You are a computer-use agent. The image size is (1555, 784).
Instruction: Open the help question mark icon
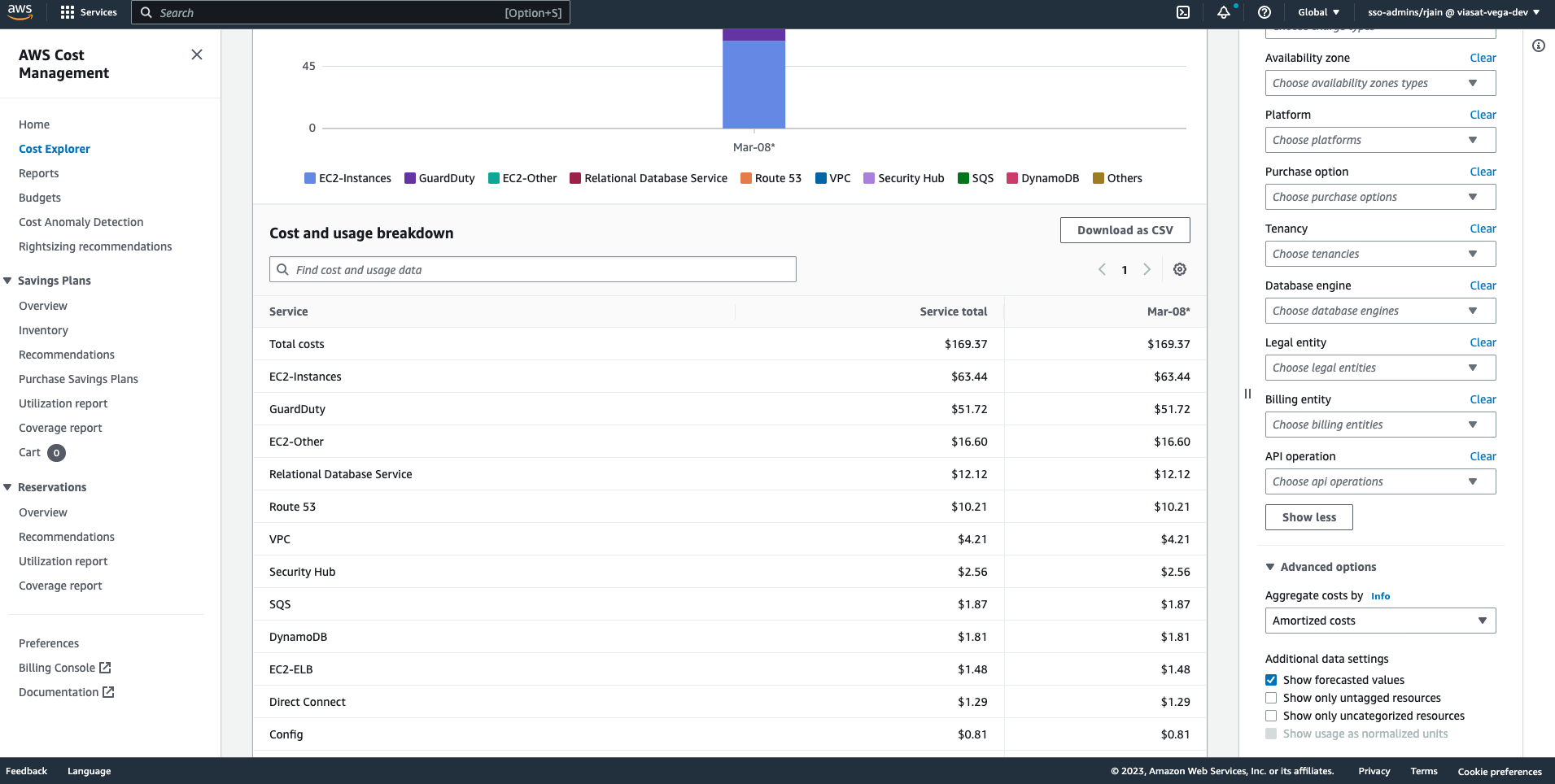[1264, 12]
